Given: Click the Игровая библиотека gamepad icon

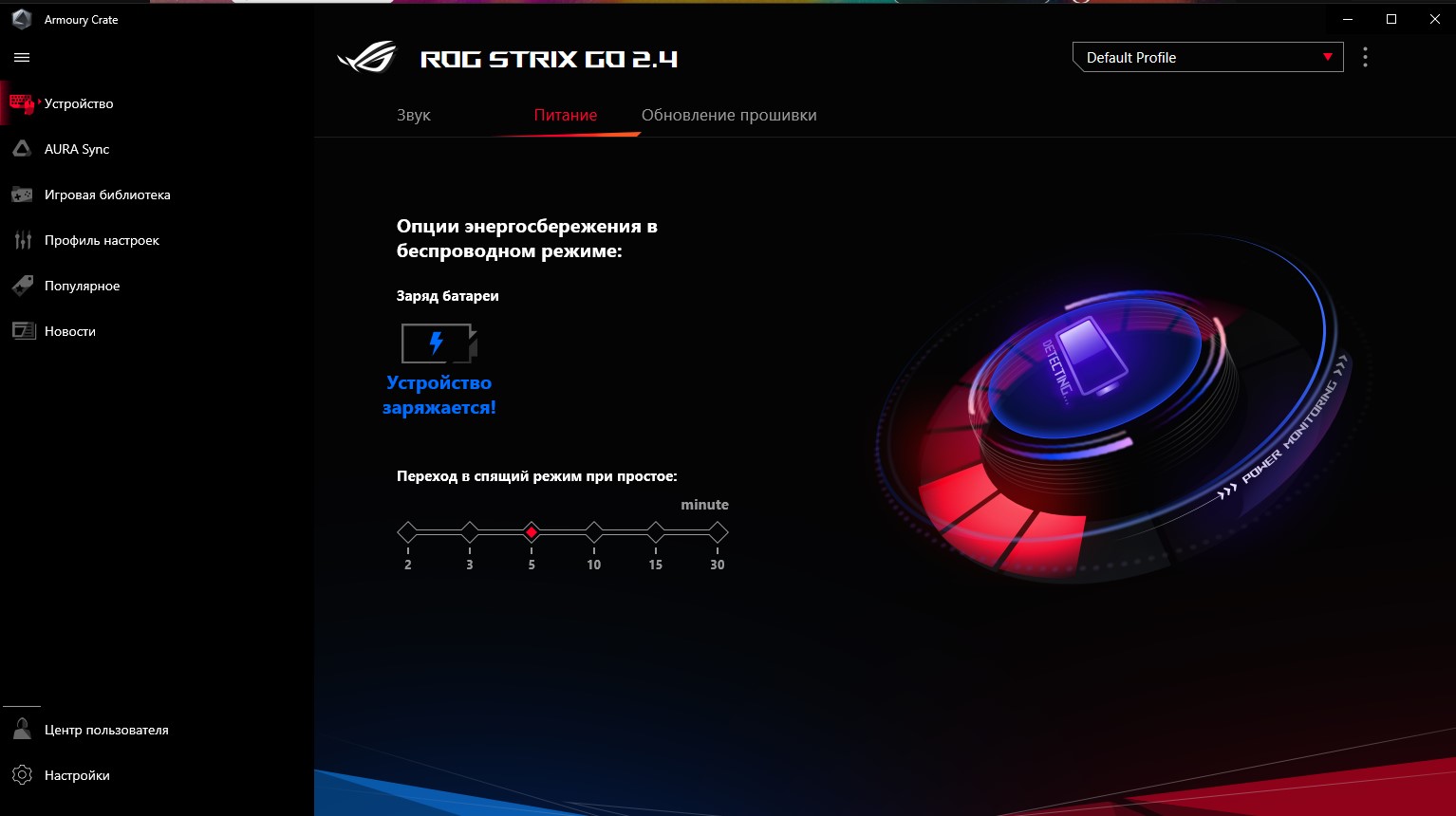Looking at the screenshot, I should click(x=22, y=195).
